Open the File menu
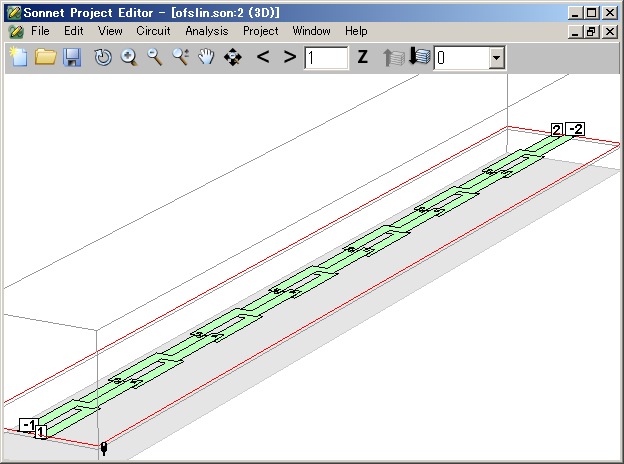 (x=40, y=31)
